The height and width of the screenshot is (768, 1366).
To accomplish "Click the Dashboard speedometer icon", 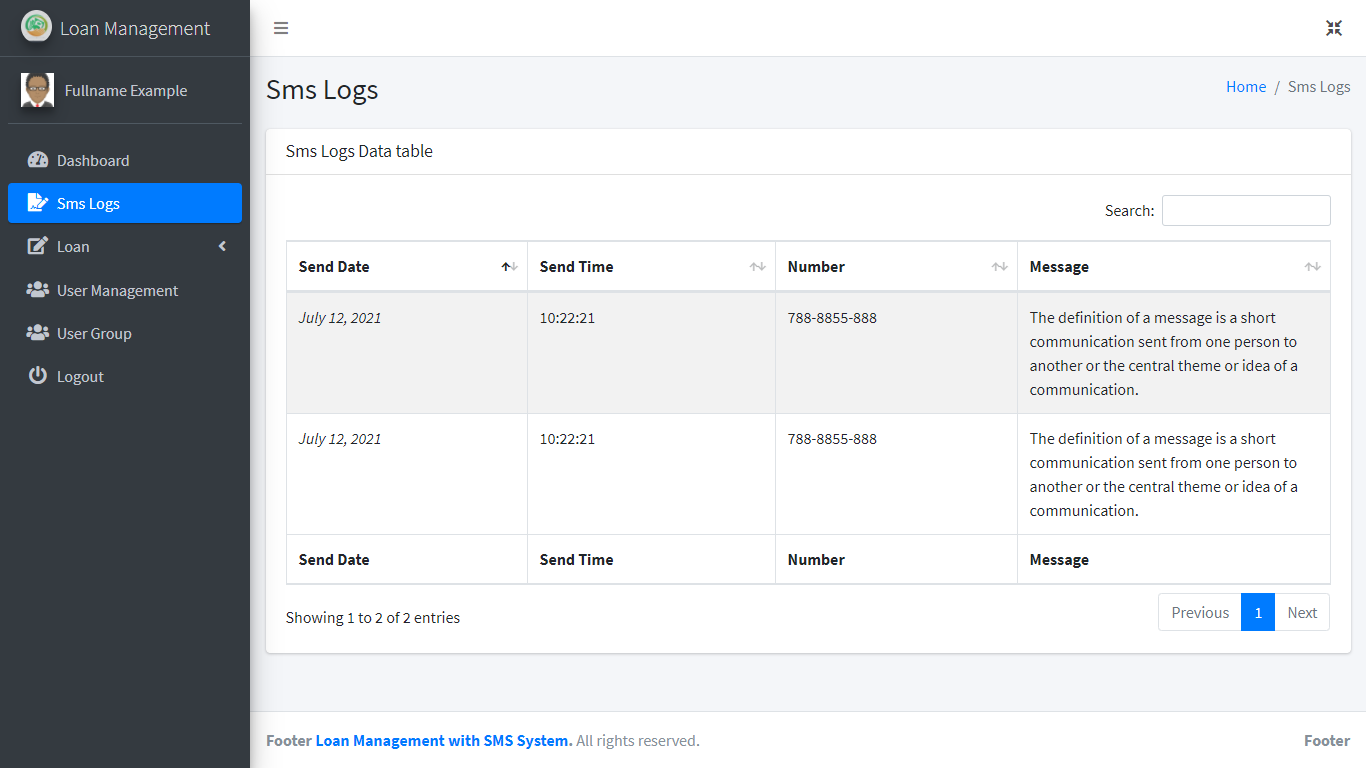I will click(38, 160).
